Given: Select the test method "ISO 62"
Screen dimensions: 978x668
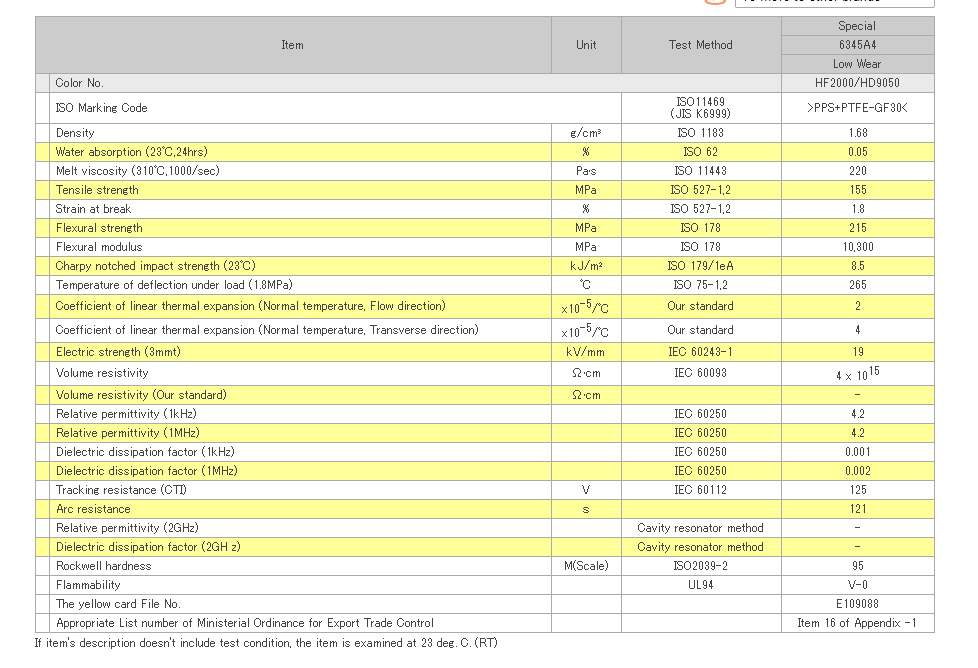Looking at the screenshot, I should tap(700, 152).
